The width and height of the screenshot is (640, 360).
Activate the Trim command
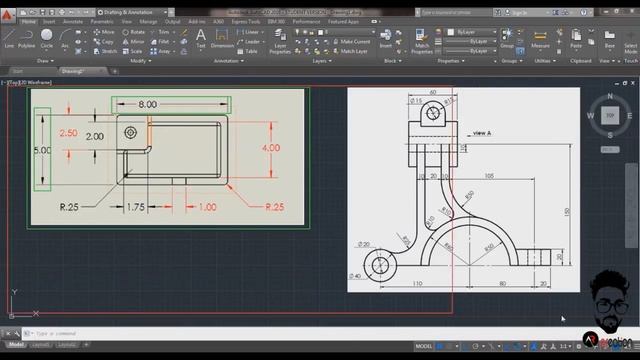coord(160,32)
